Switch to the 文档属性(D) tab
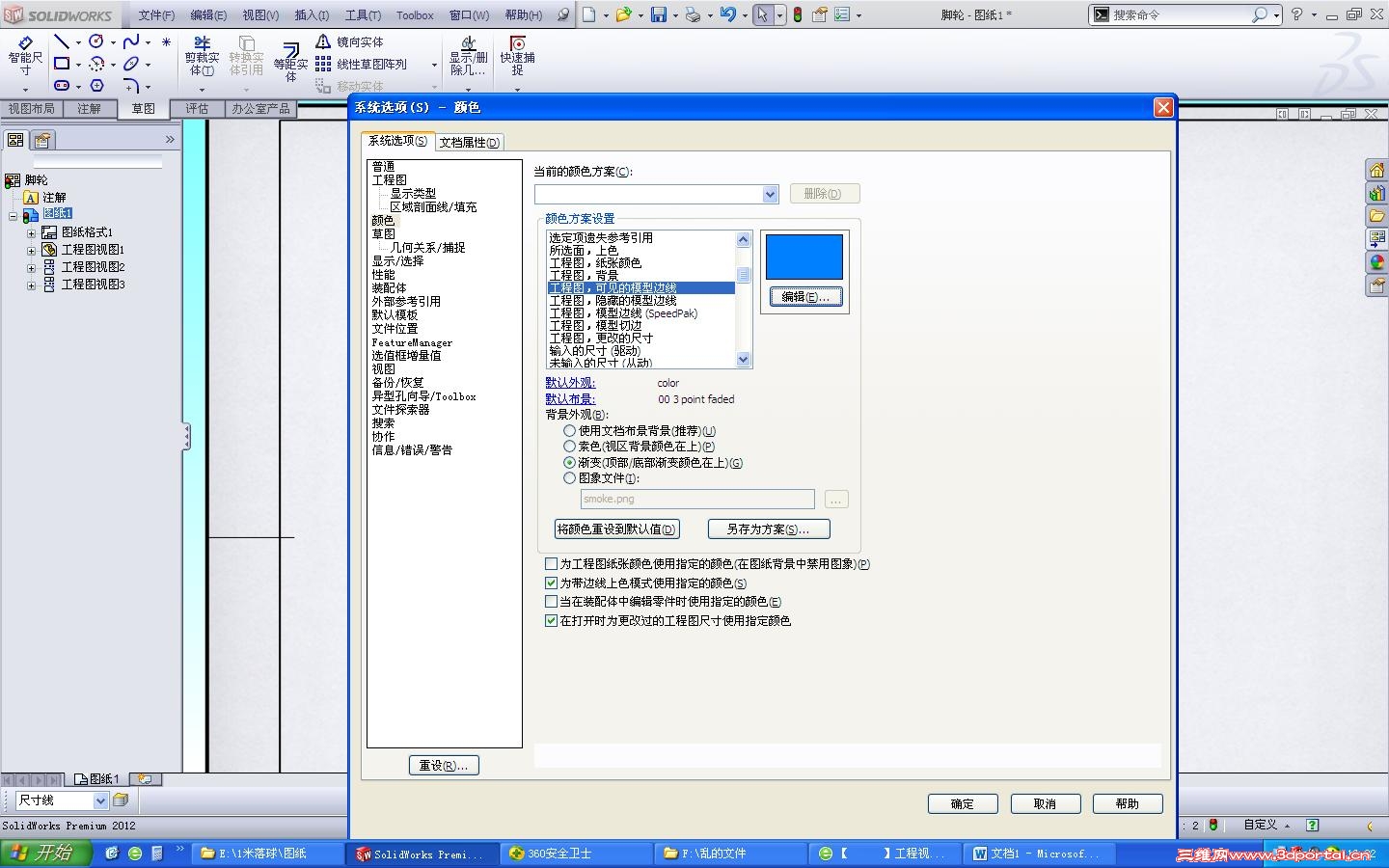Screen dimensions: 1389x868 click(x=469, y=143)
